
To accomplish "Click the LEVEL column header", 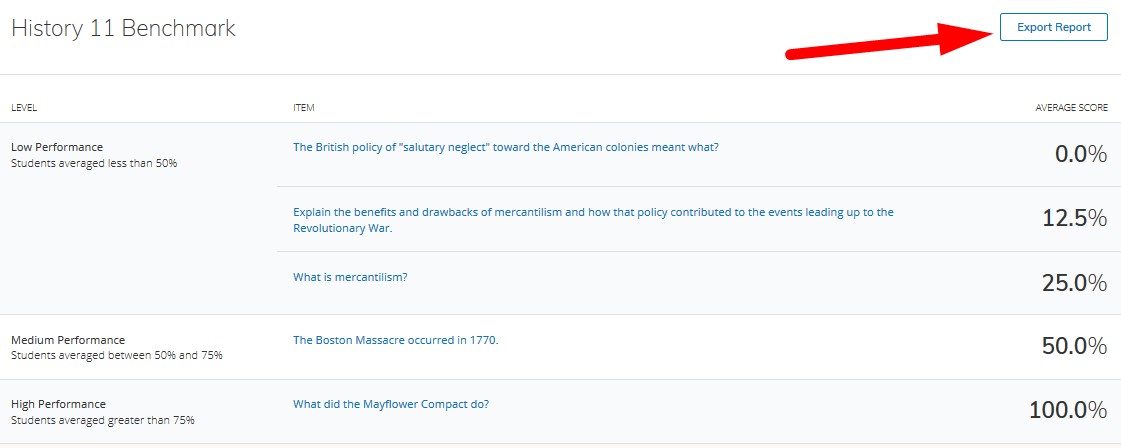I will pos(24,107).
